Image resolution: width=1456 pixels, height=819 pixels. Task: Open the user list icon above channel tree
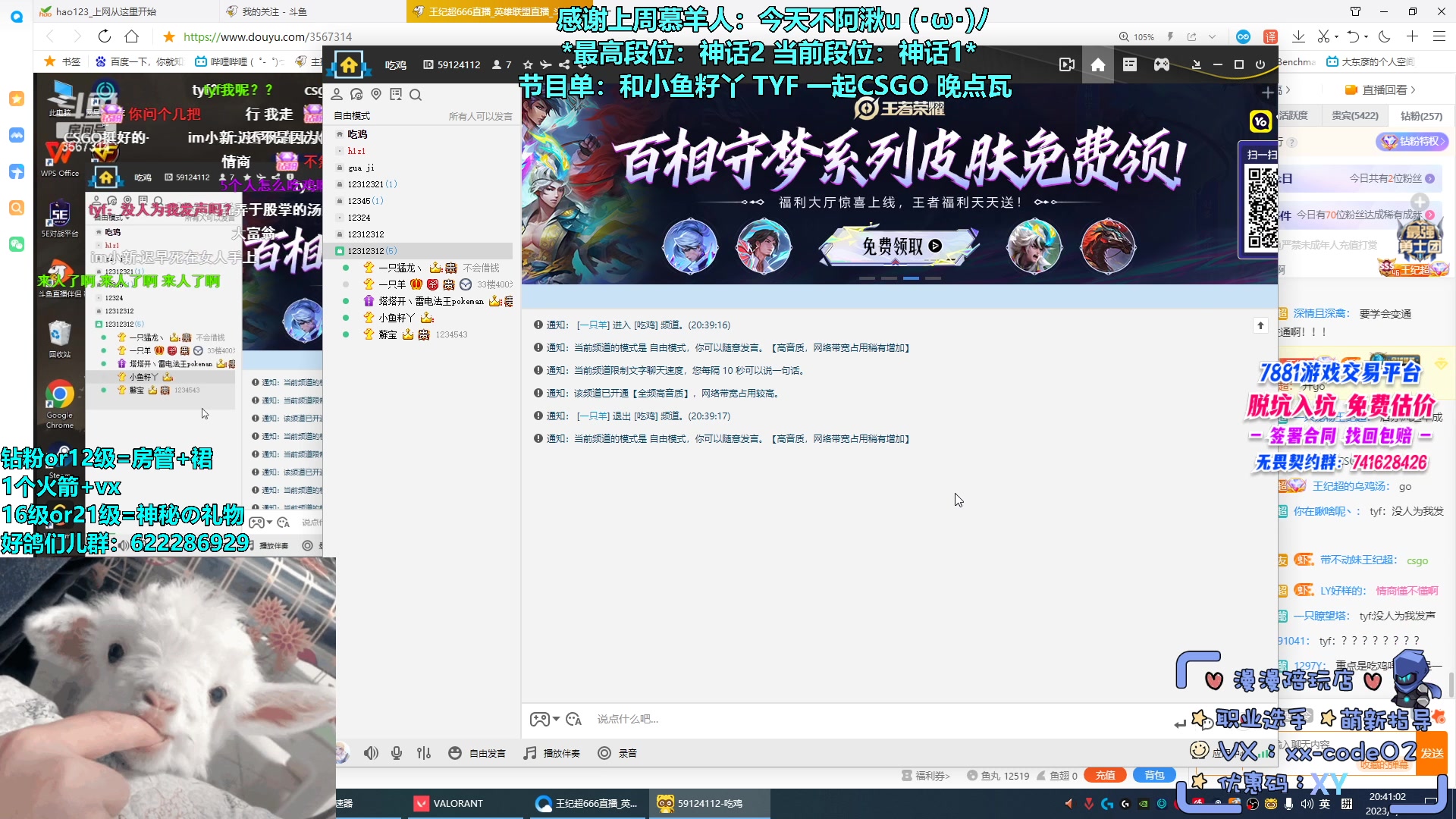coord(337,94)
